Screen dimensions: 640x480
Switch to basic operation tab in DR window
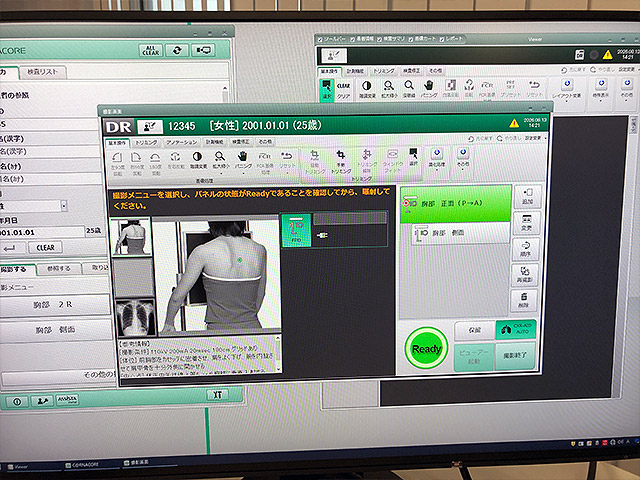point(118,143)
